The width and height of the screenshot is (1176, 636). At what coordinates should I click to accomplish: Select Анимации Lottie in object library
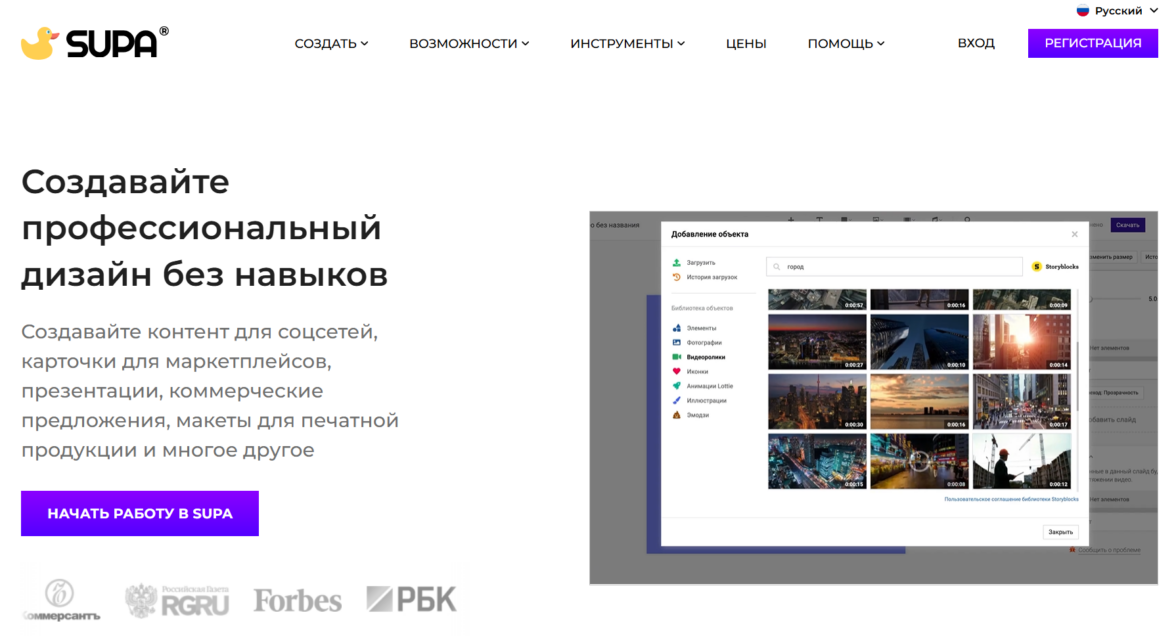click(x=703, y=386)
